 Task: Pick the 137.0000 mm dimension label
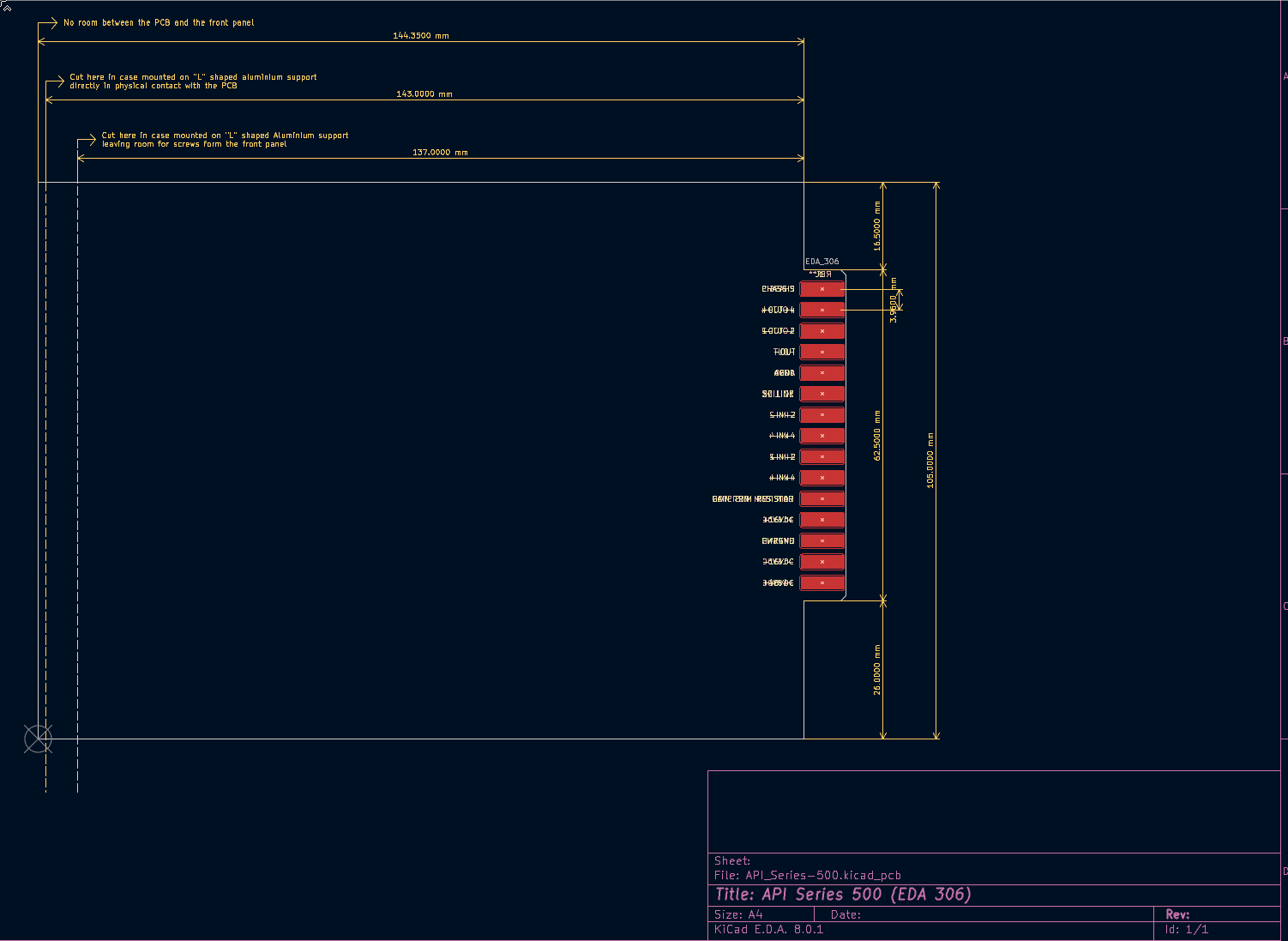coord(440,153)
